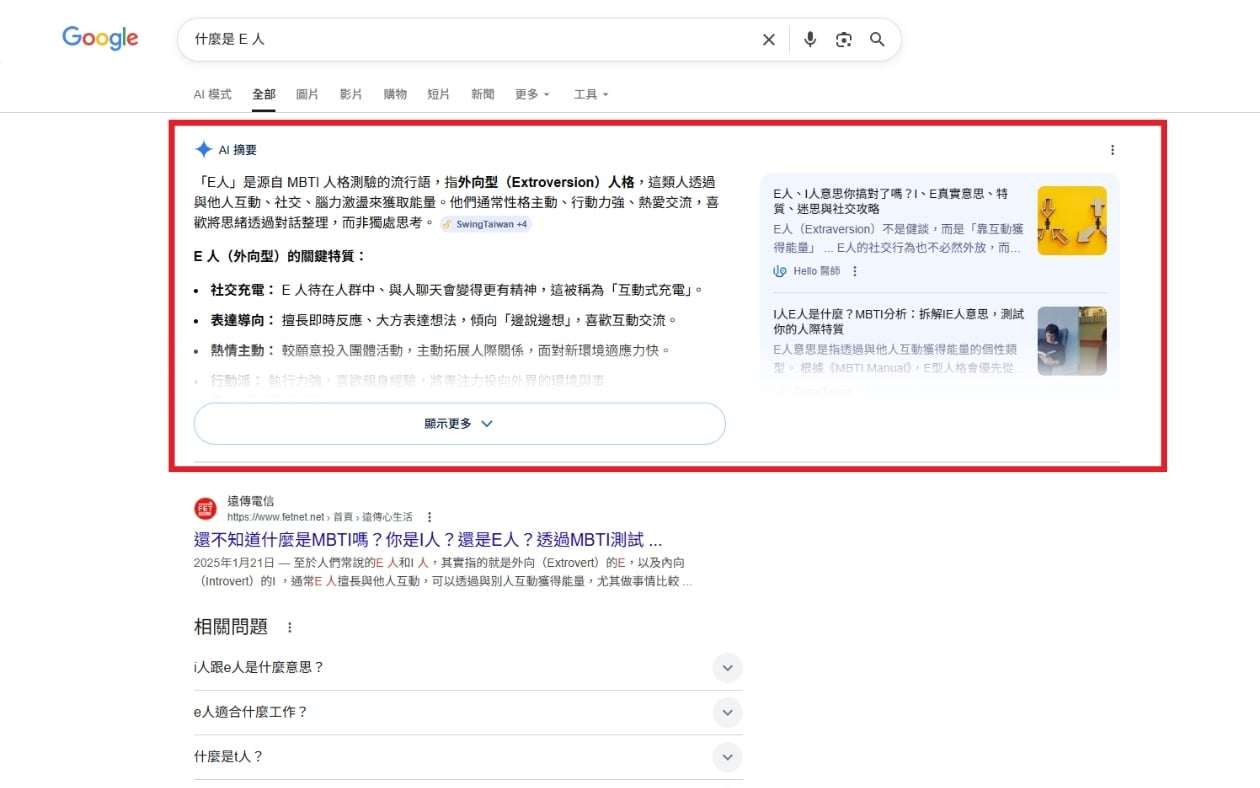Screen dimensions: 1260x788
Task: Open the Hello 醫師 source options menu
Action: [x=855, y=270]
